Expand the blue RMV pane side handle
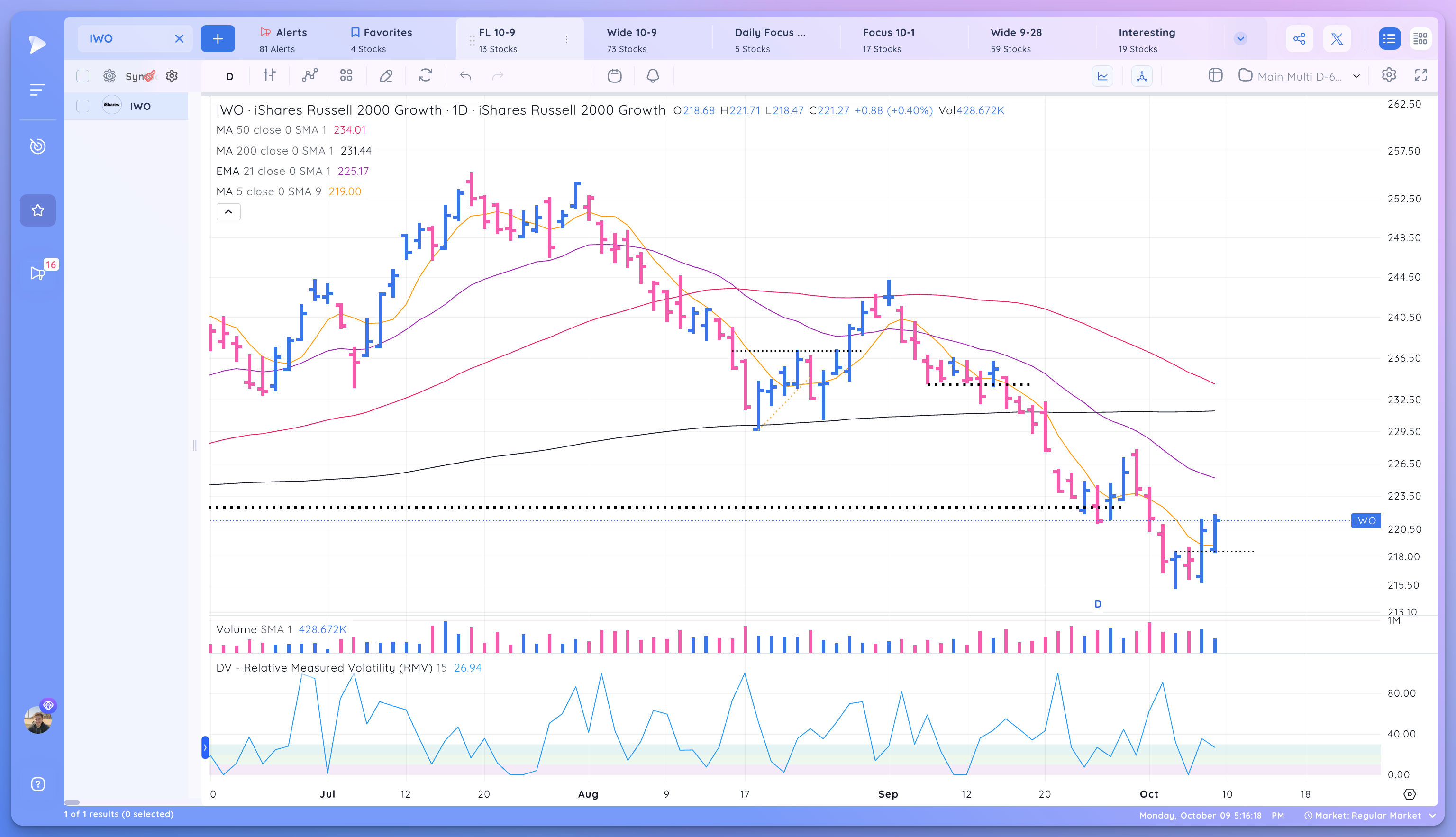 click(x=205, y=748)
